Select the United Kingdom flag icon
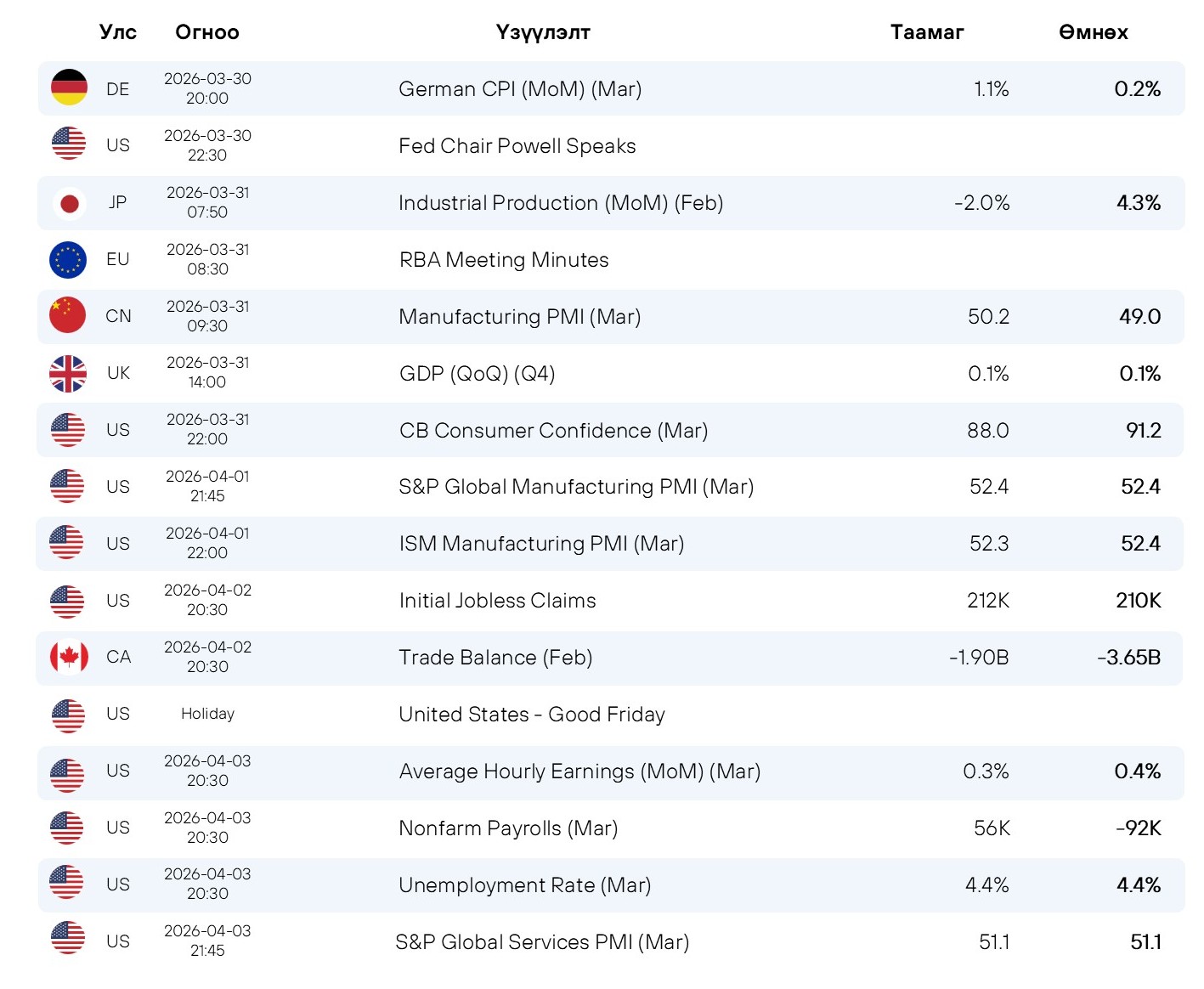Image resolution: width=1204 pixels, height=989 pixels. (68, 374)
